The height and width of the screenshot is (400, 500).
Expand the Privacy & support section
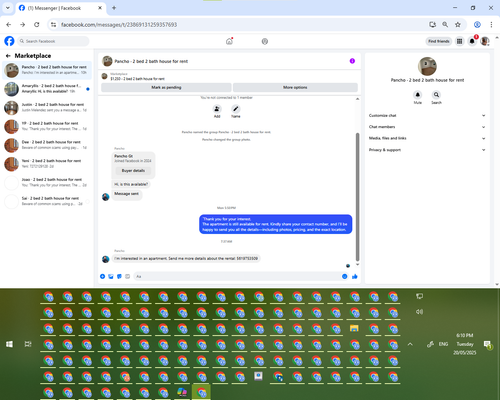tap(427, 150)
